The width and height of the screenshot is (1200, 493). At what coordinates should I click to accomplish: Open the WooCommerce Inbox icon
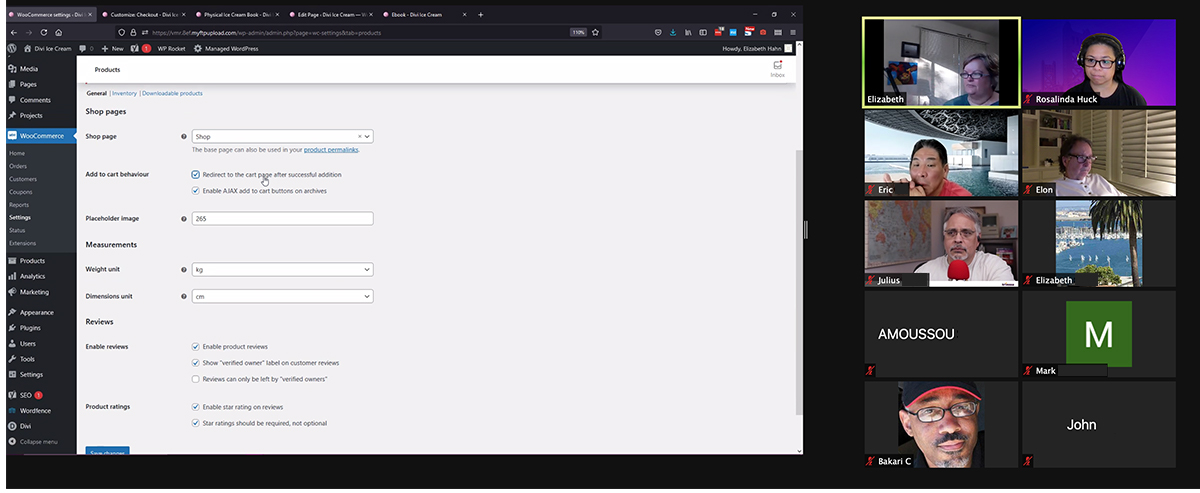(777, 68)
